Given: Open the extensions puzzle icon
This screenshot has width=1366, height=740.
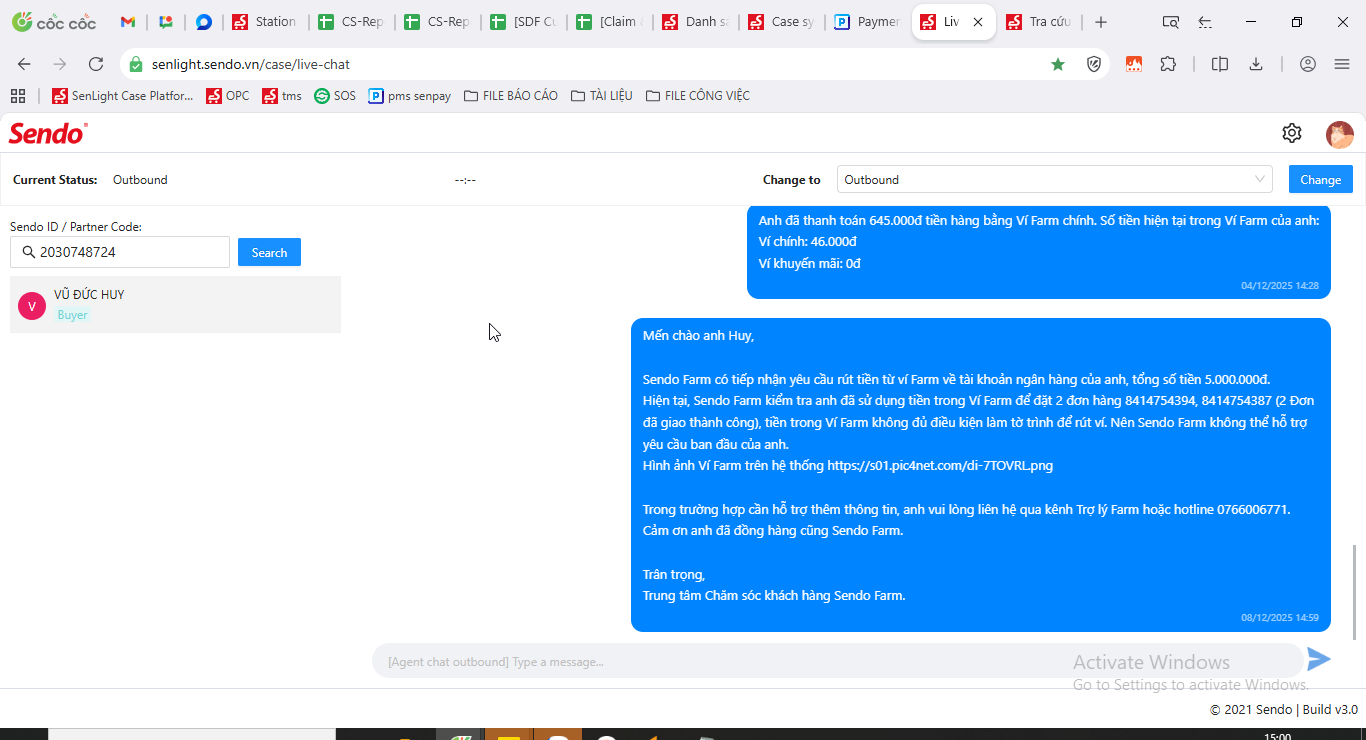Looking at the screenshot, I should (x=1168, y=64).
